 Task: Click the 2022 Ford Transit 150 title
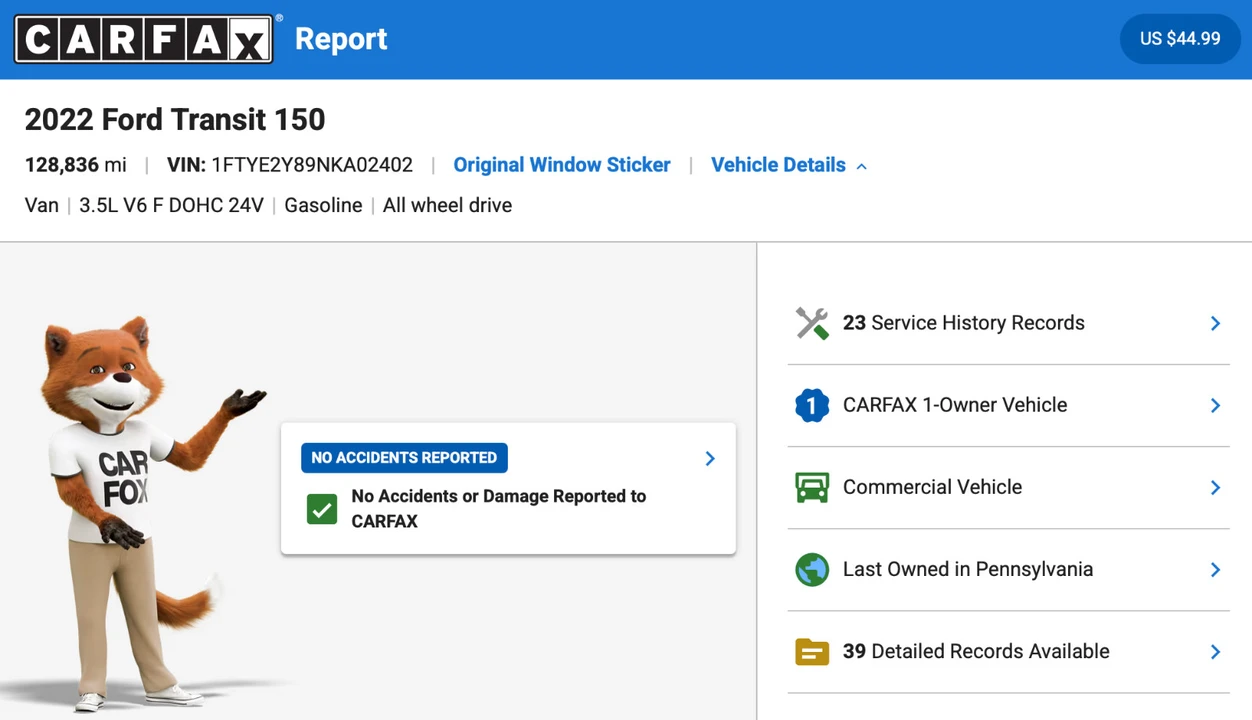(175, 120)
